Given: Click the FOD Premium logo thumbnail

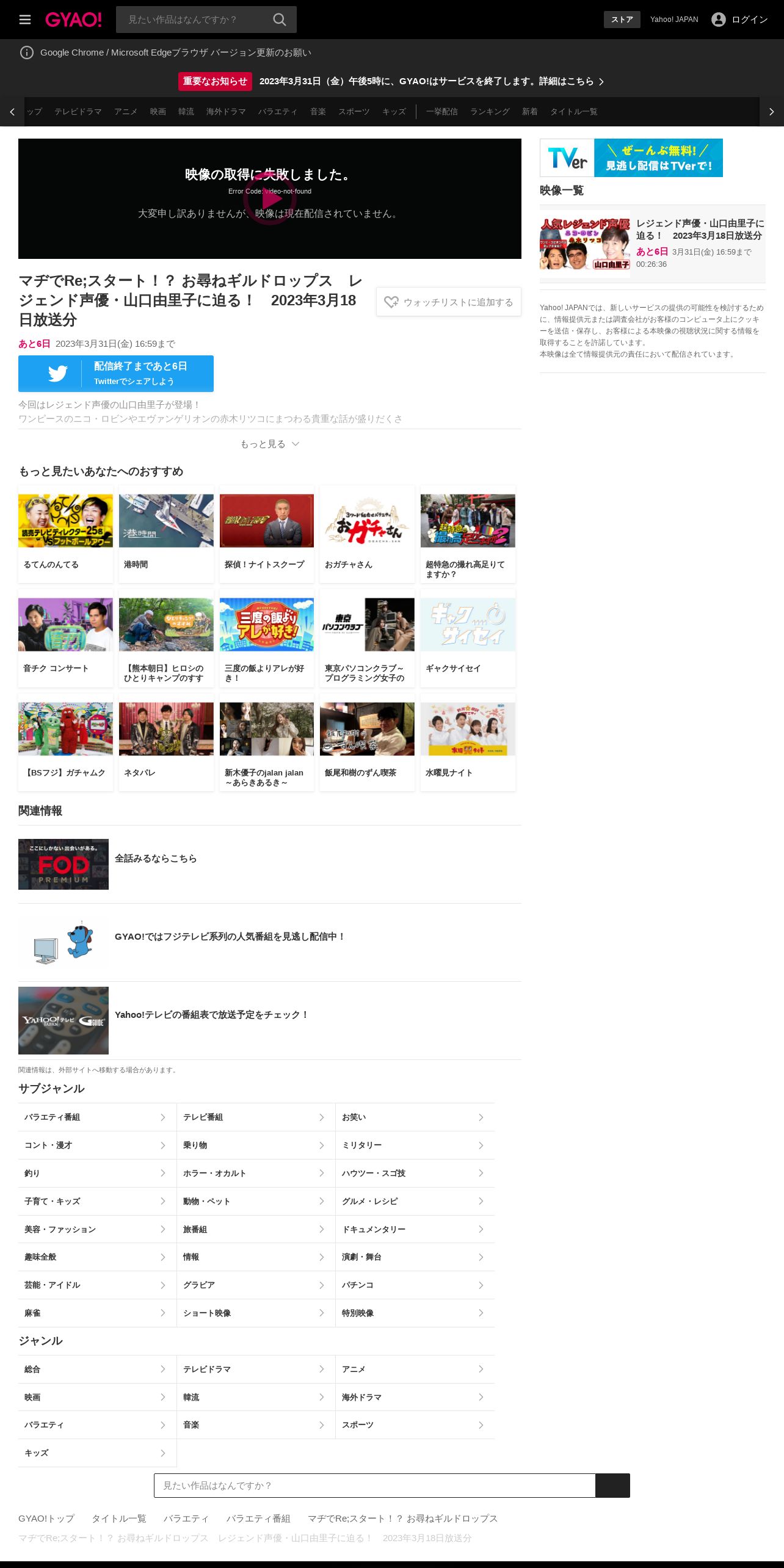Looking at the screenshot, I should [x=64, y=864].
